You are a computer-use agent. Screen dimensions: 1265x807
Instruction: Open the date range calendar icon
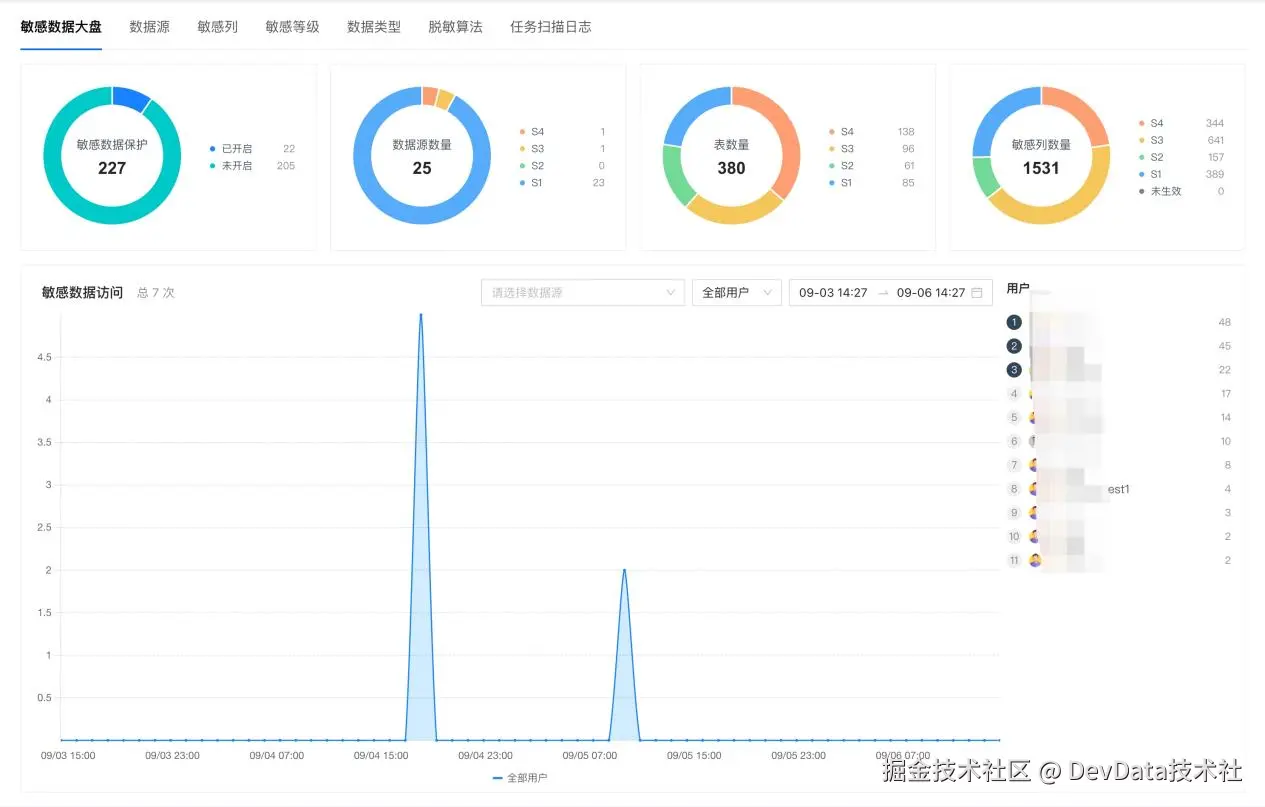[977, 292]
